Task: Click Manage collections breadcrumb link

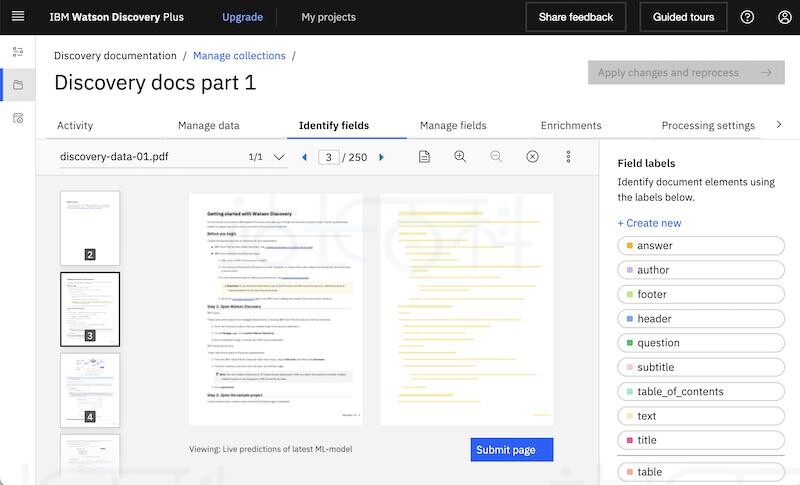Action: (x=239, y=56)
